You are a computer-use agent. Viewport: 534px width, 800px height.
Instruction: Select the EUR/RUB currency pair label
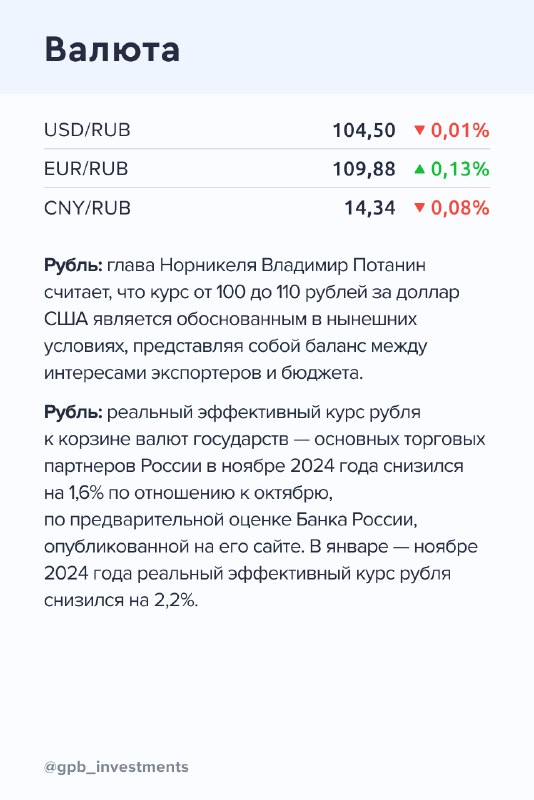click(x=86, y=169)
